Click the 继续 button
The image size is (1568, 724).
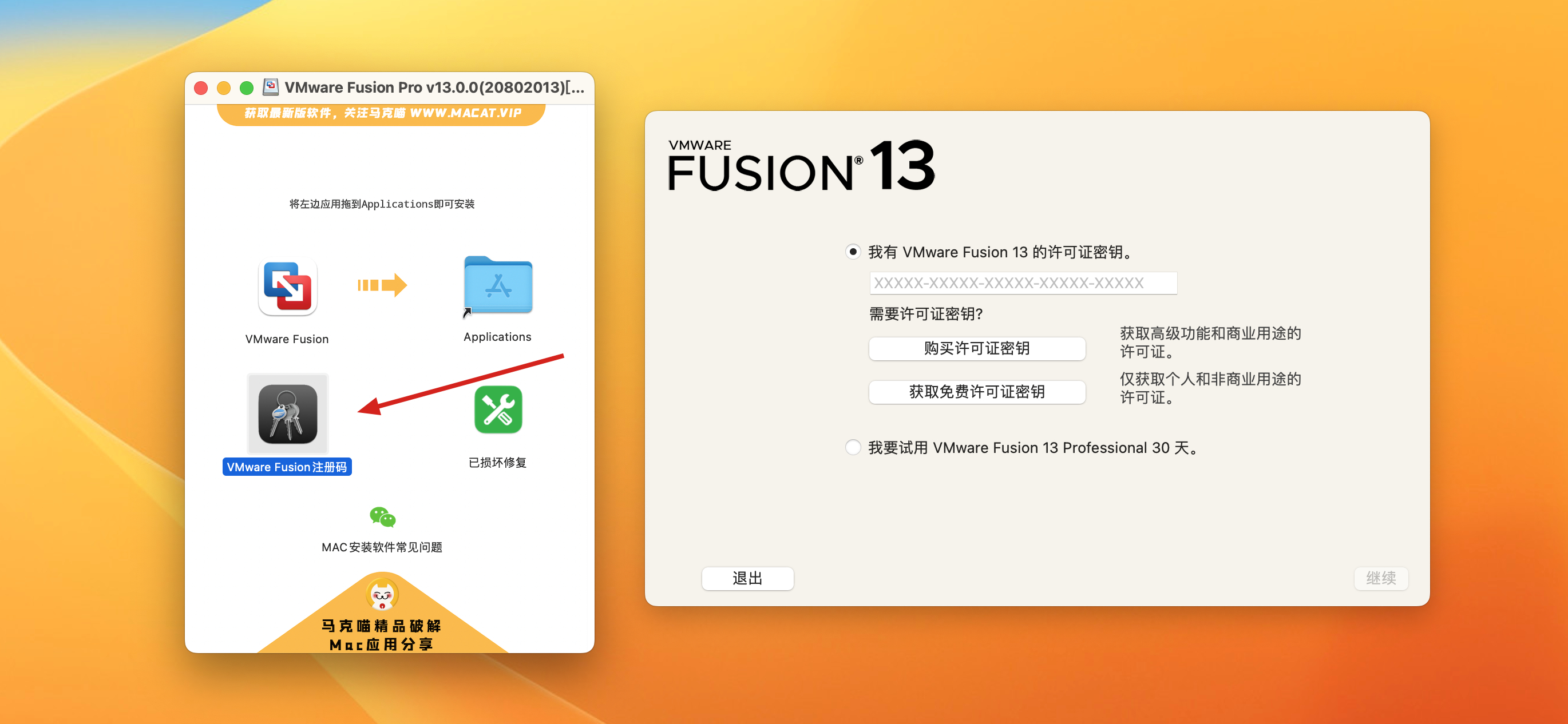pyautogui.click(x=1380, y=578)
